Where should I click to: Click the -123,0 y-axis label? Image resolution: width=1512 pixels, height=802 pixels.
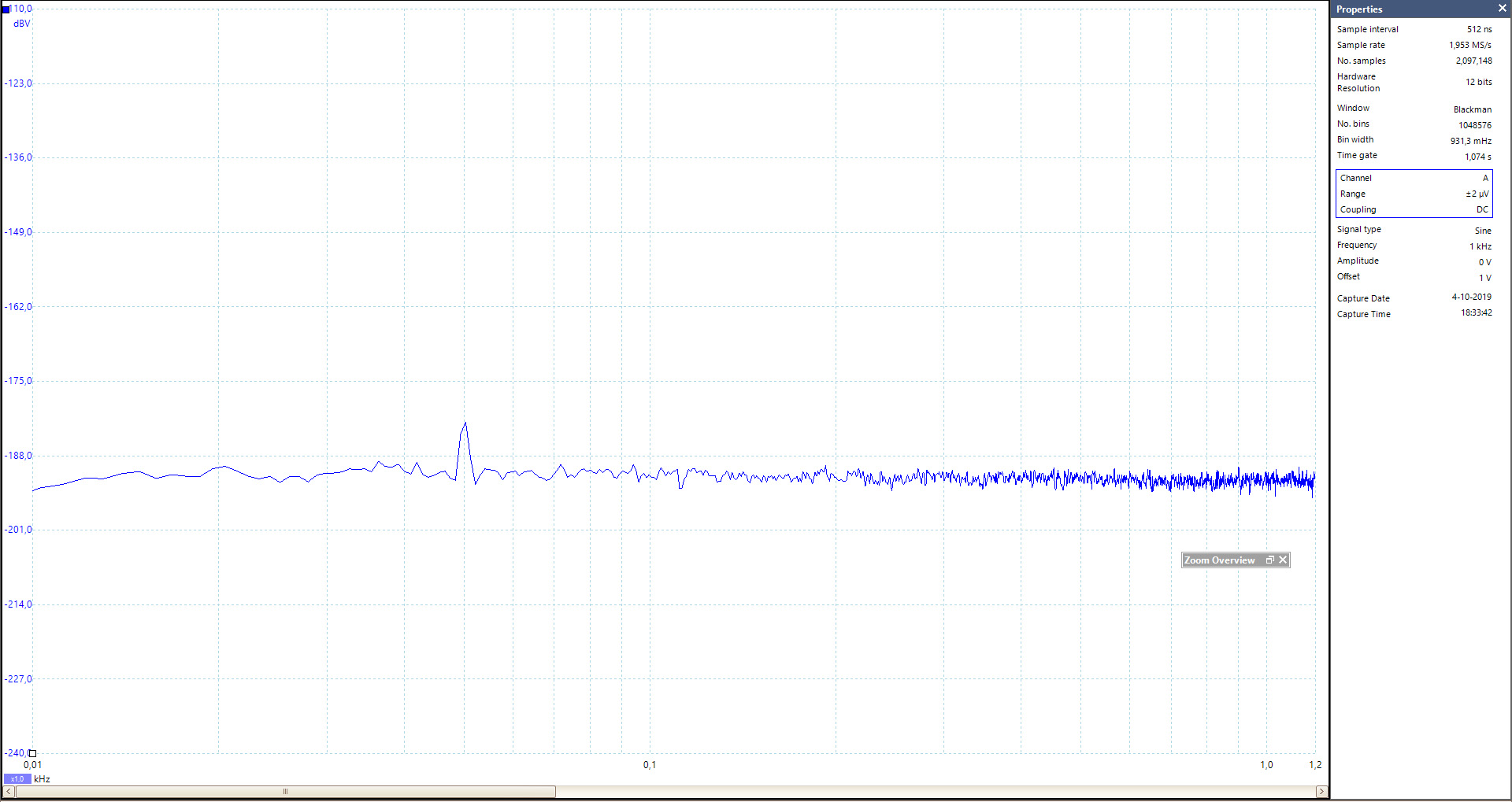[x=19, y=83]
